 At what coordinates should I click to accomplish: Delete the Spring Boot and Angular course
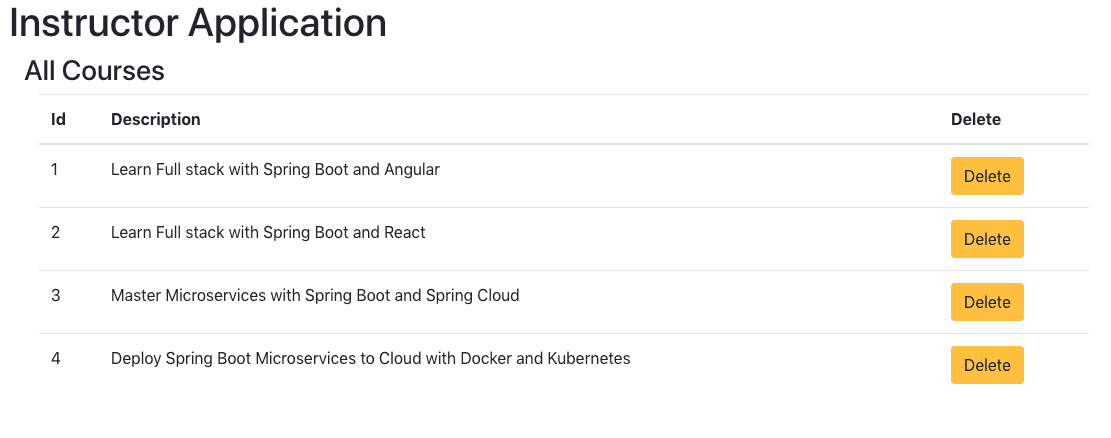987,176
